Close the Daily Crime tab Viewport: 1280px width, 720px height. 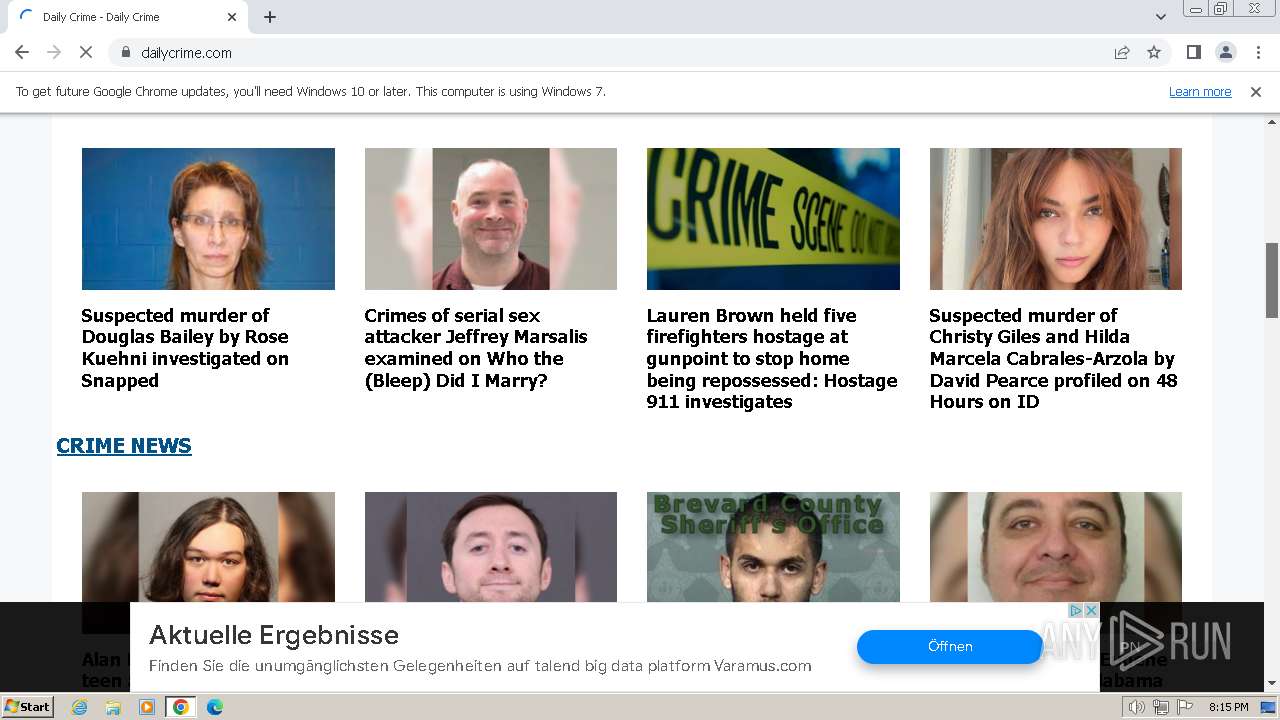point(232,17)
